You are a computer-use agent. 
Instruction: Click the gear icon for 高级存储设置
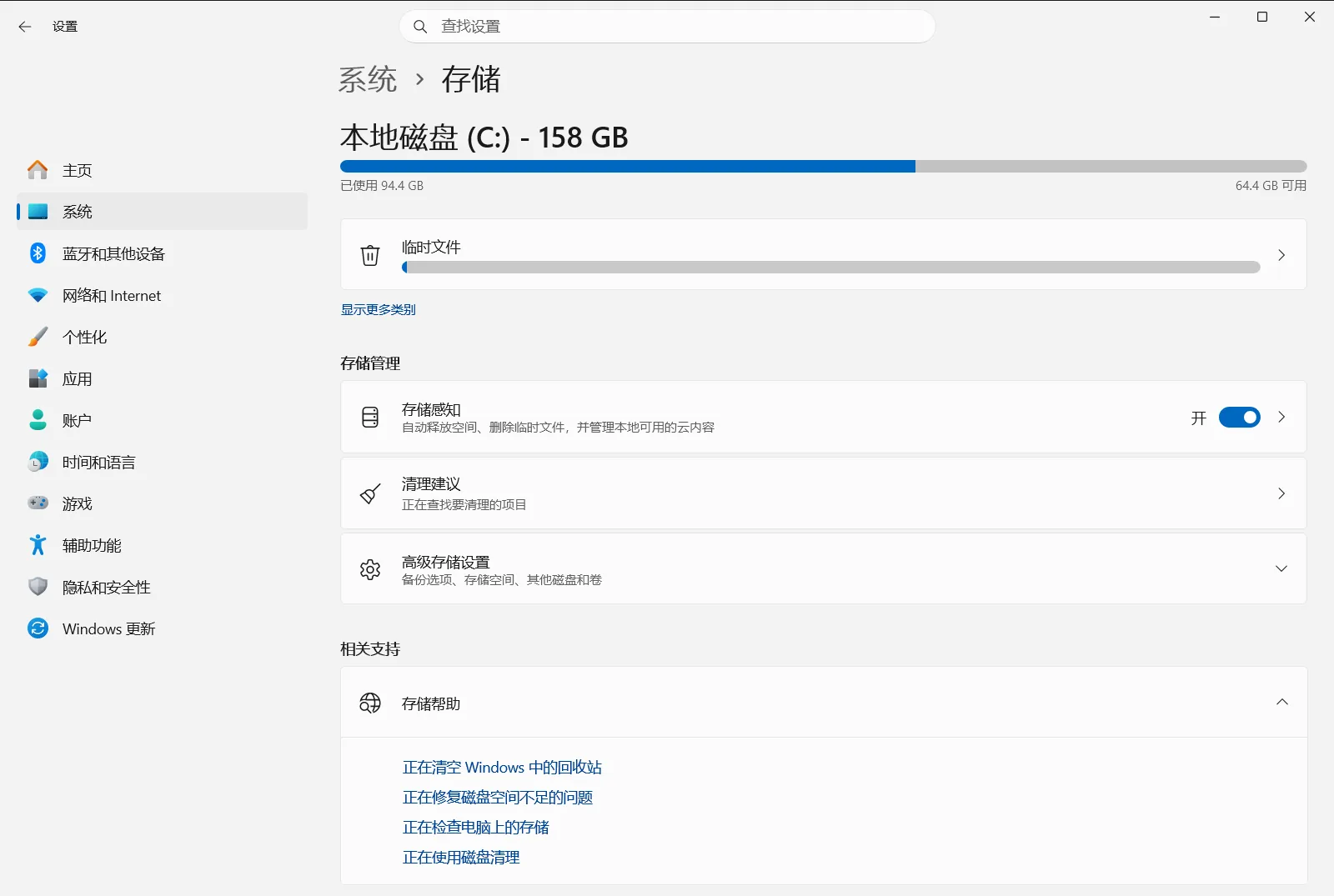(370, 569)
